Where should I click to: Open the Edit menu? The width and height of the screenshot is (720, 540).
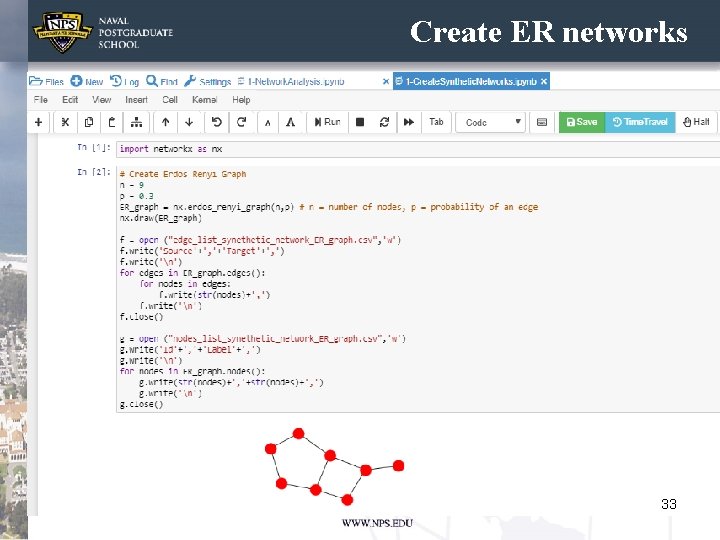pos(70,100)
